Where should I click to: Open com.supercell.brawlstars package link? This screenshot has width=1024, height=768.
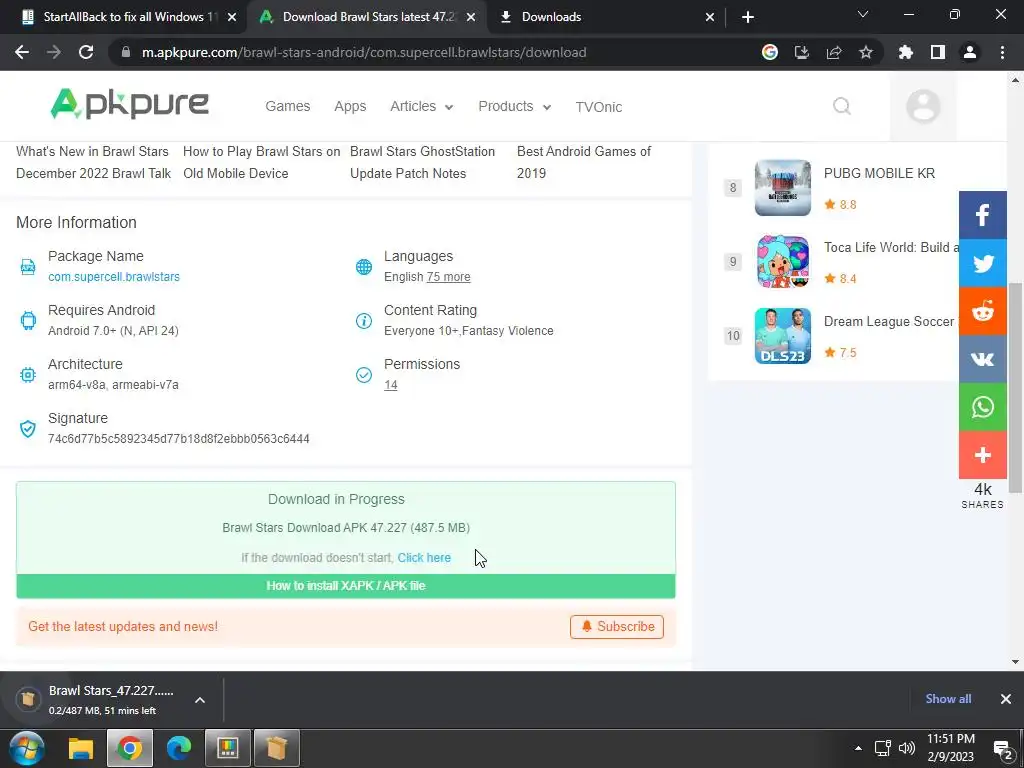(x=114, y=277)
